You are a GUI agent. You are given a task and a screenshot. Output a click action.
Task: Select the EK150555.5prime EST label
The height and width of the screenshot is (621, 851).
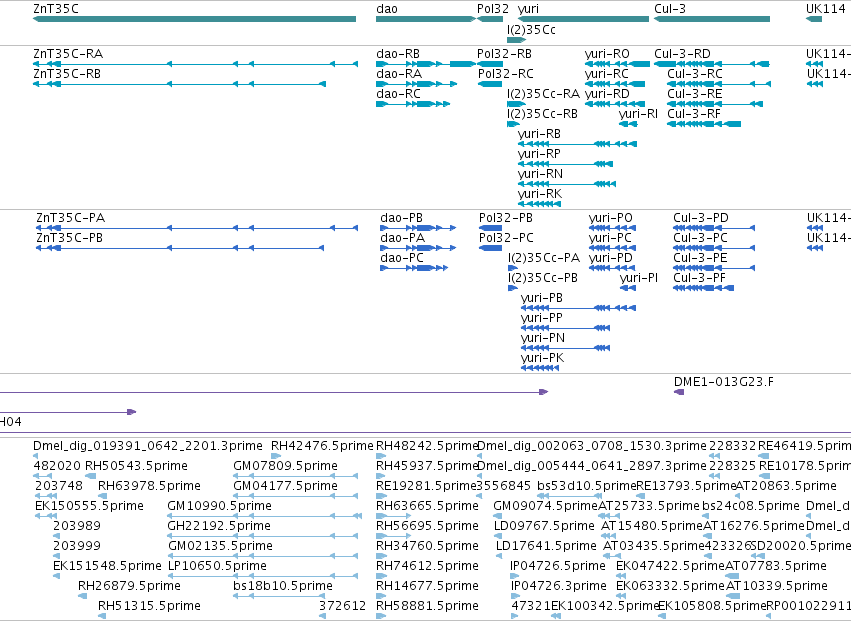[90, 506]
